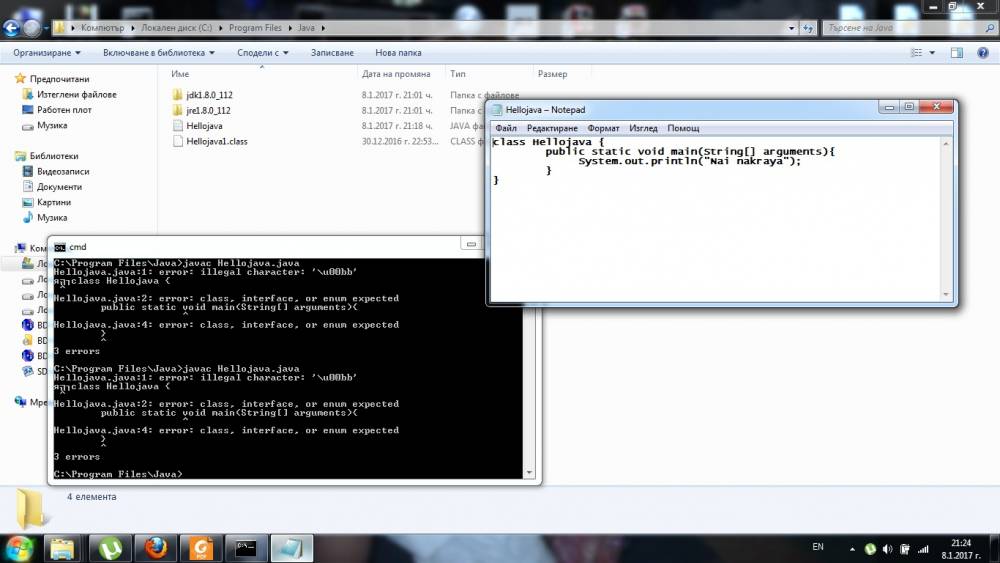Click the Тип column header
Viewport: 1000px width, 563px height.
point(489,74)
